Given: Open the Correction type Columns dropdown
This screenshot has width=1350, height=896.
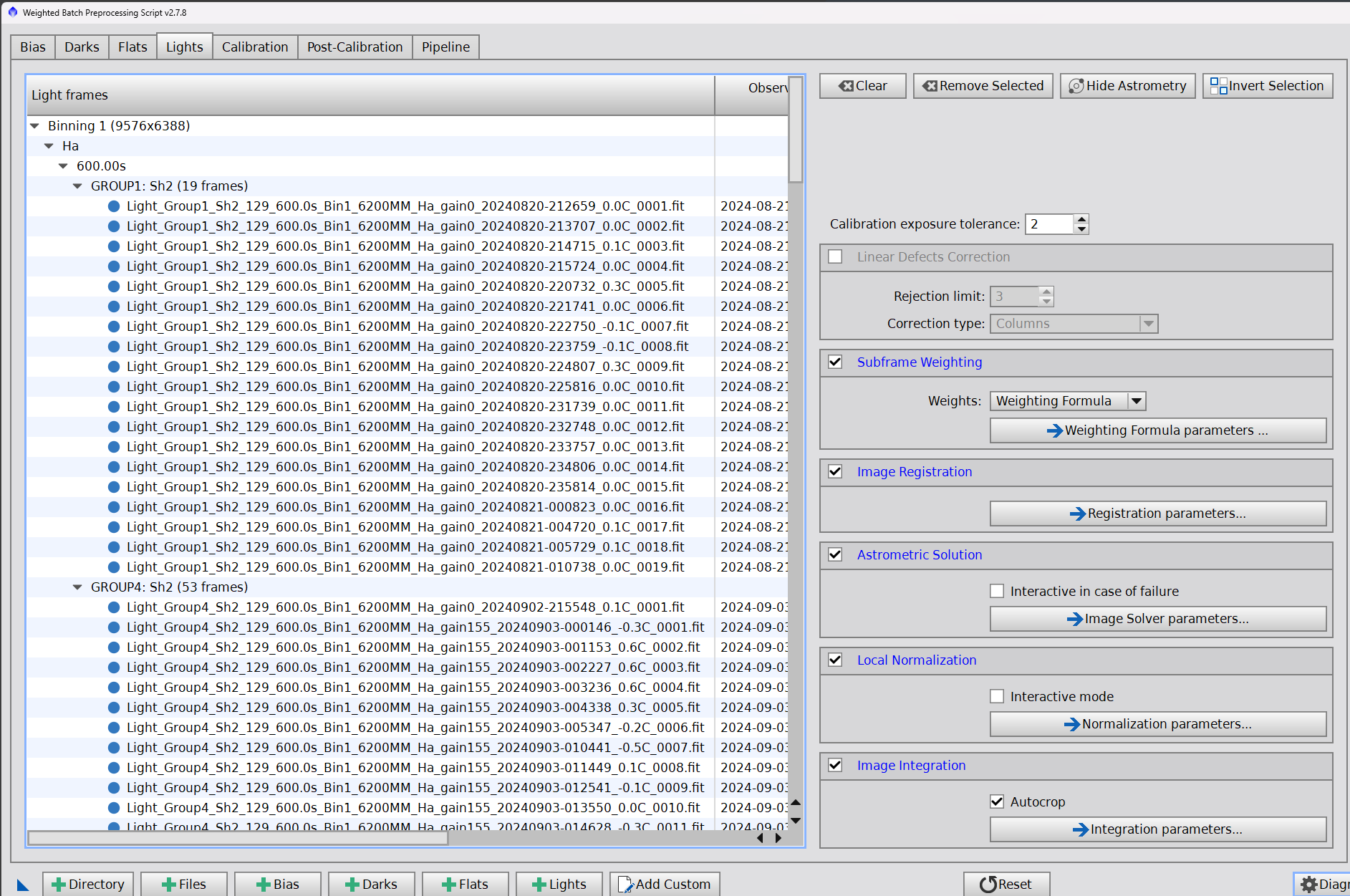Looking at the screenshot, I should point(1074,324).
